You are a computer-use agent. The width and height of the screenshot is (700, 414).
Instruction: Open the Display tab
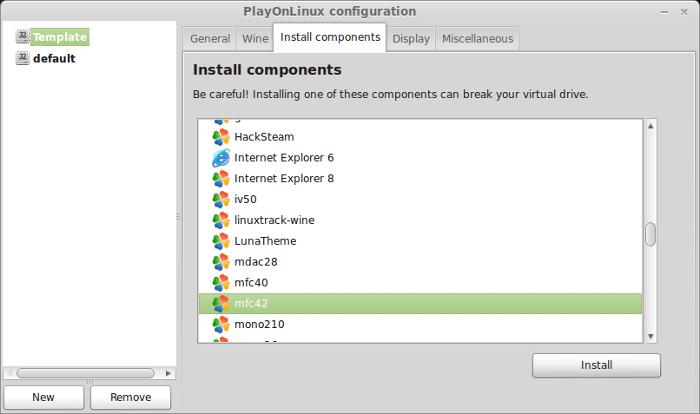[x=411, y=39]
